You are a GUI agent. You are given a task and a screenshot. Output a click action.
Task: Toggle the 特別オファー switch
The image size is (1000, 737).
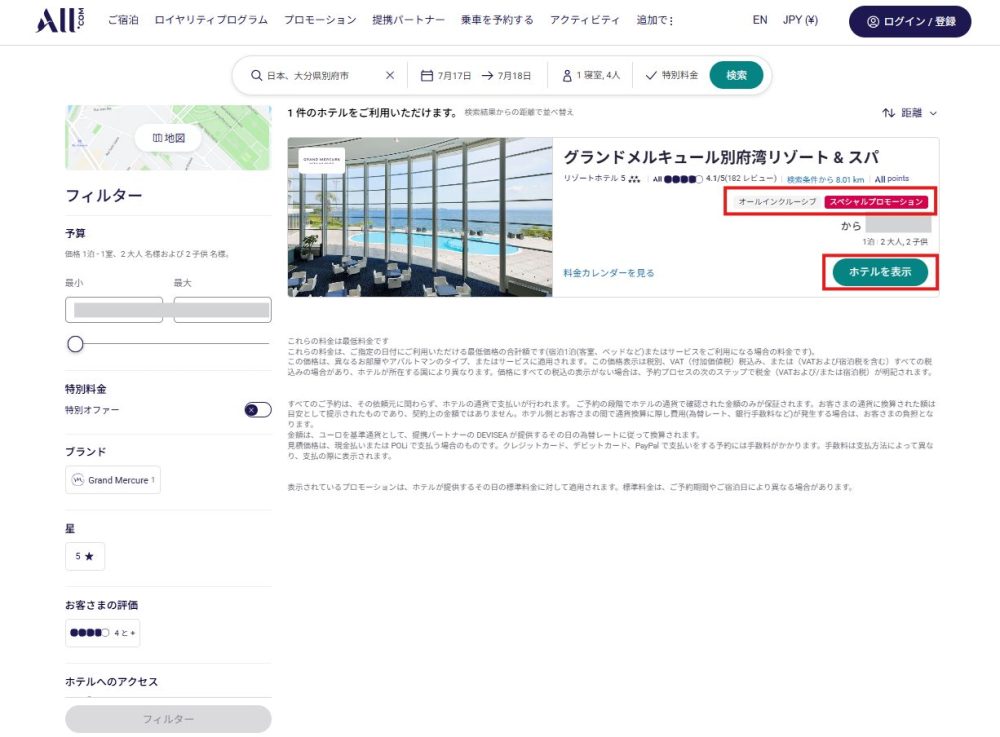coord(258,410)
